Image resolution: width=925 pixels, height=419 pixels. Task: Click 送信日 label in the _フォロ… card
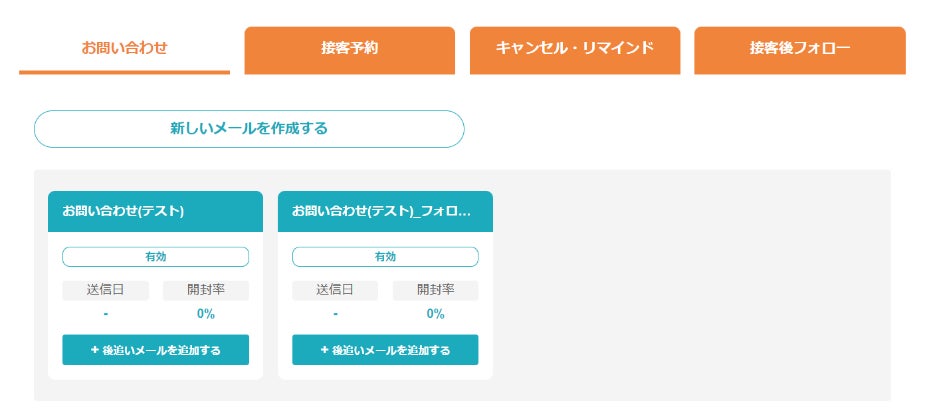pyautogui.click(x=335, y=290)
